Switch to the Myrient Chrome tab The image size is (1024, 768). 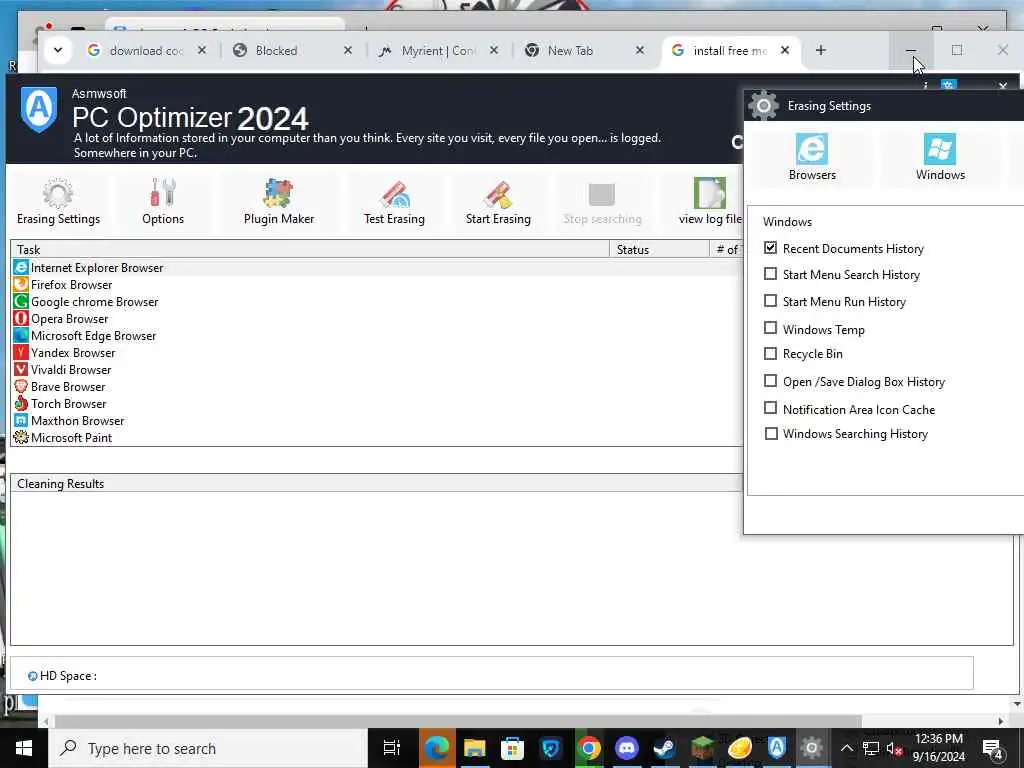(x=440, y=50)
